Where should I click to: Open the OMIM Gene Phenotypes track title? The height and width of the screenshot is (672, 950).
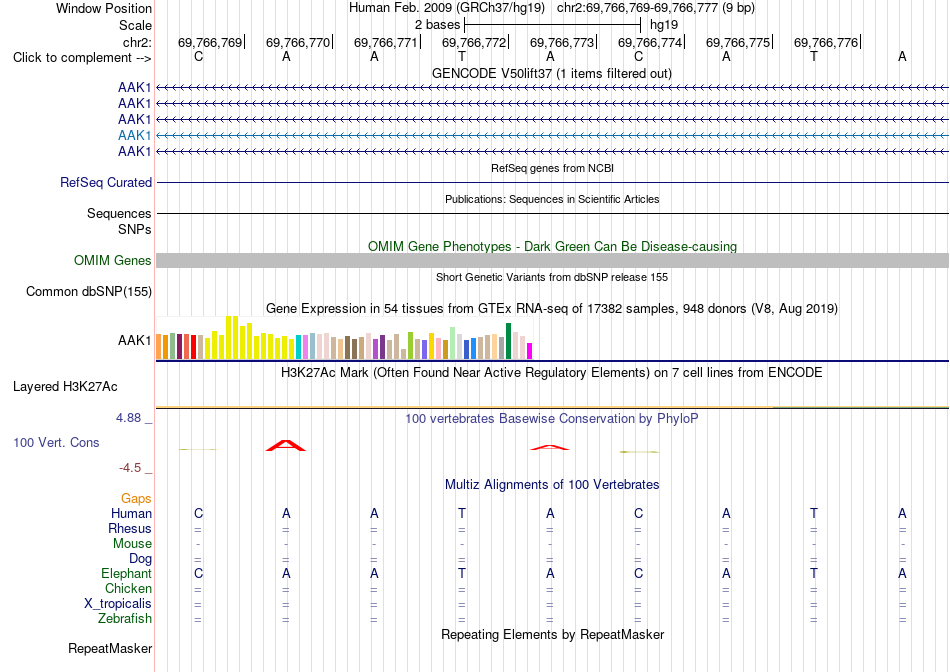(552, 247)
